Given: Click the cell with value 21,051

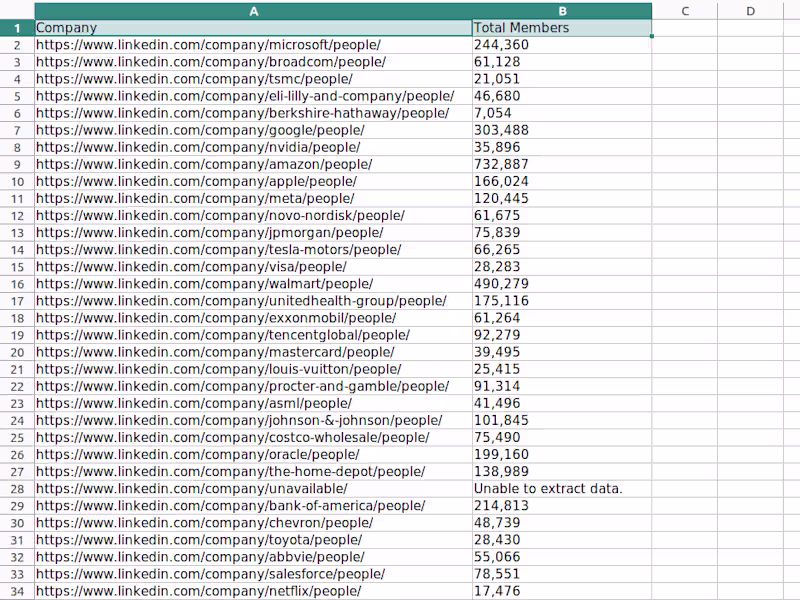Looking at the screenshot, I should [x=562, y=79].
